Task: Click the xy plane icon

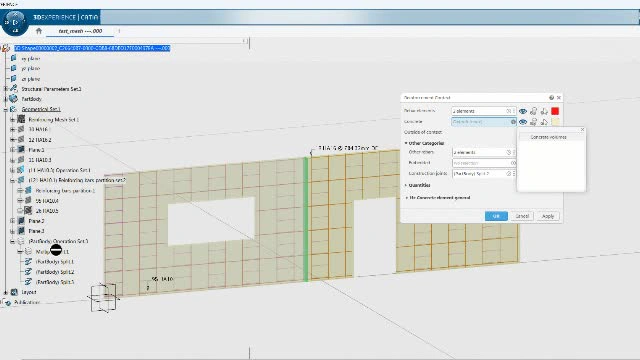Action: [x=13, y=58]
